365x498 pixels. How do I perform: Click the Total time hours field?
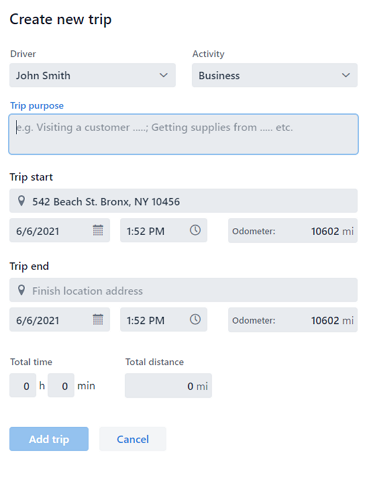[23, 385]
